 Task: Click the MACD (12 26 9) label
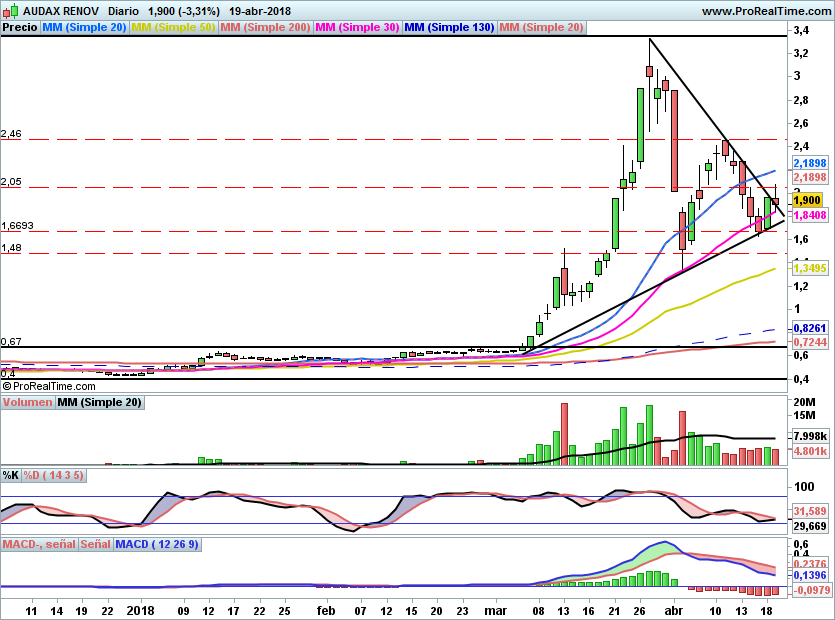point(157,545)
